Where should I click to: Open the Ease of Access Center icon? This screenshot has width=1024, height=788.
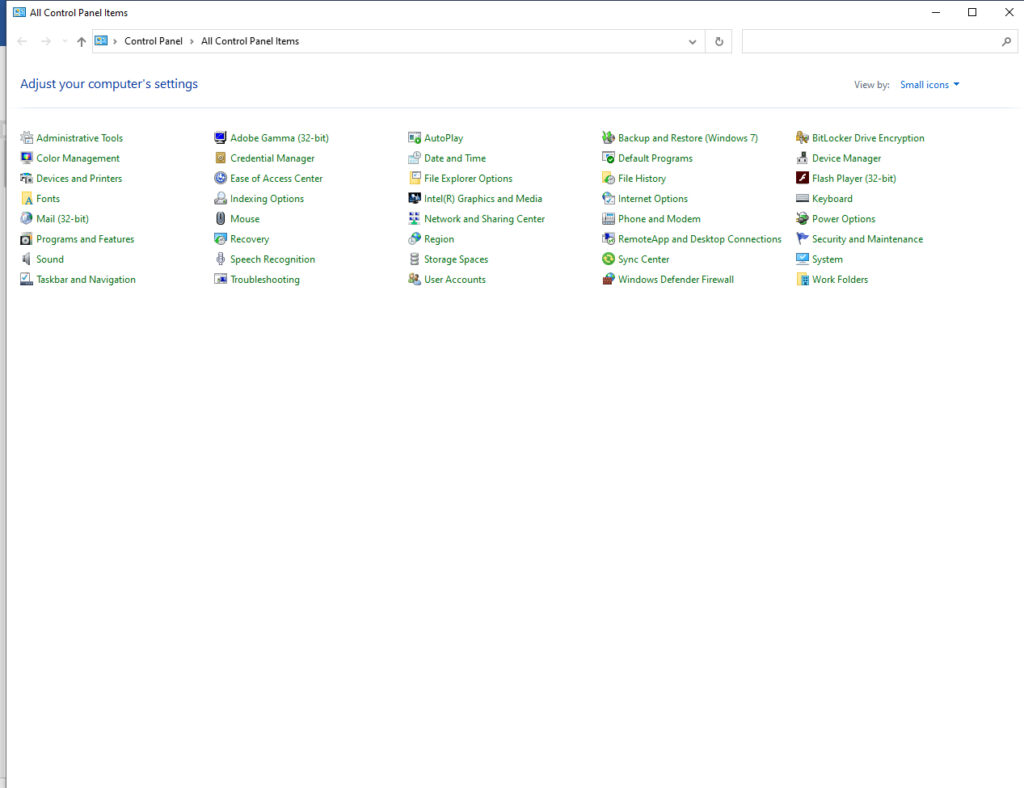point(220,178)
